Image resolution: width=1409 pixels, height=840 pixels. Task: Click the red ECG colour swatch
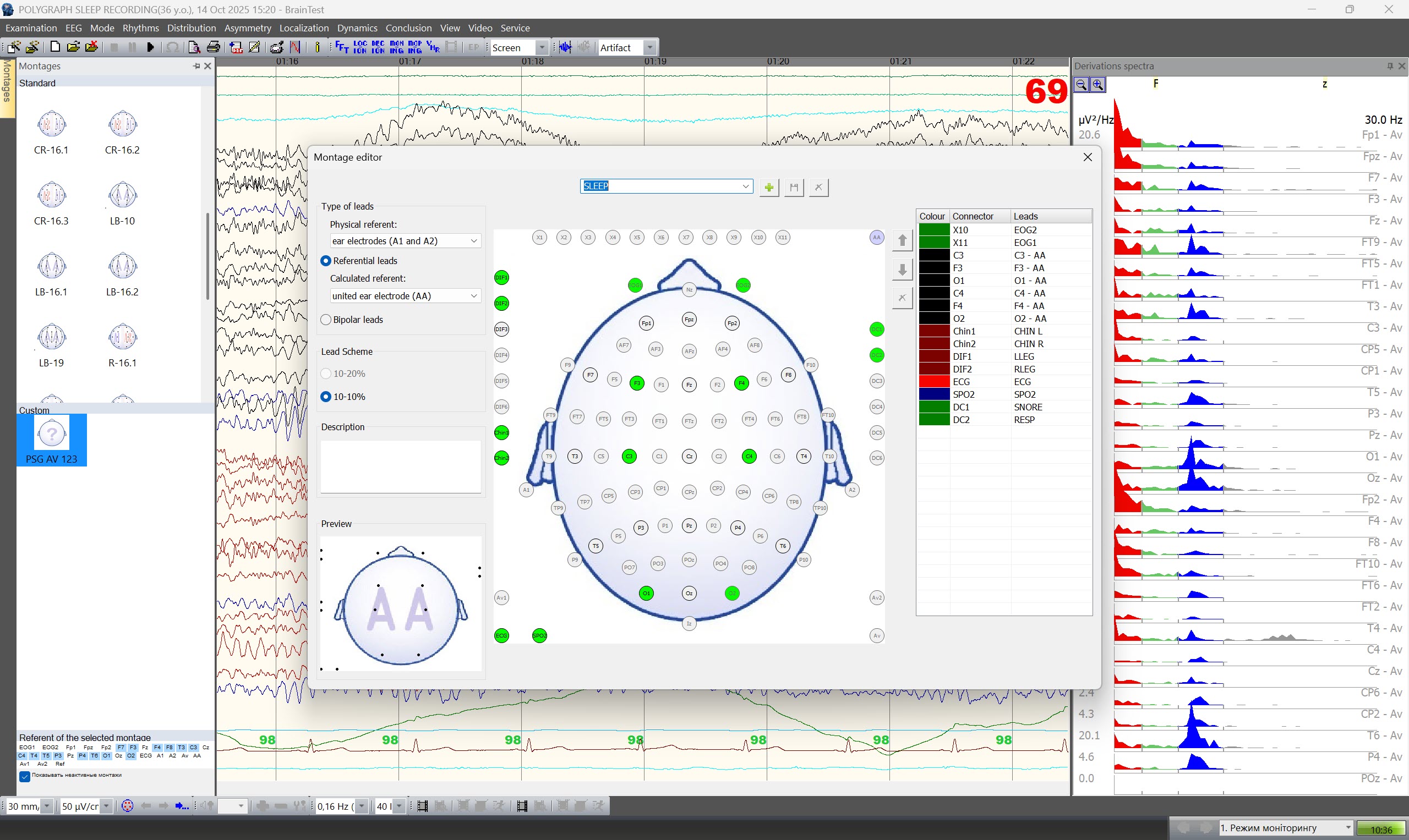point(933,382)
